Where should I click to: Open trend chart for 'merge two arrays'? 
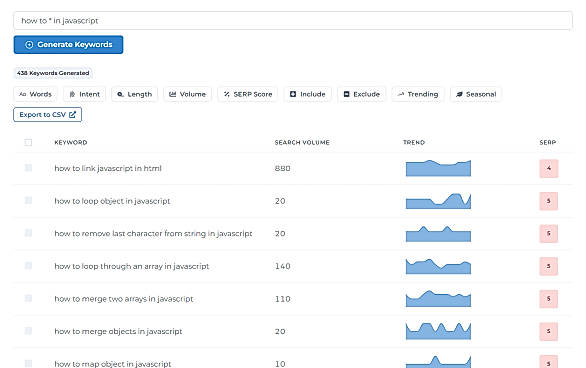438,299
